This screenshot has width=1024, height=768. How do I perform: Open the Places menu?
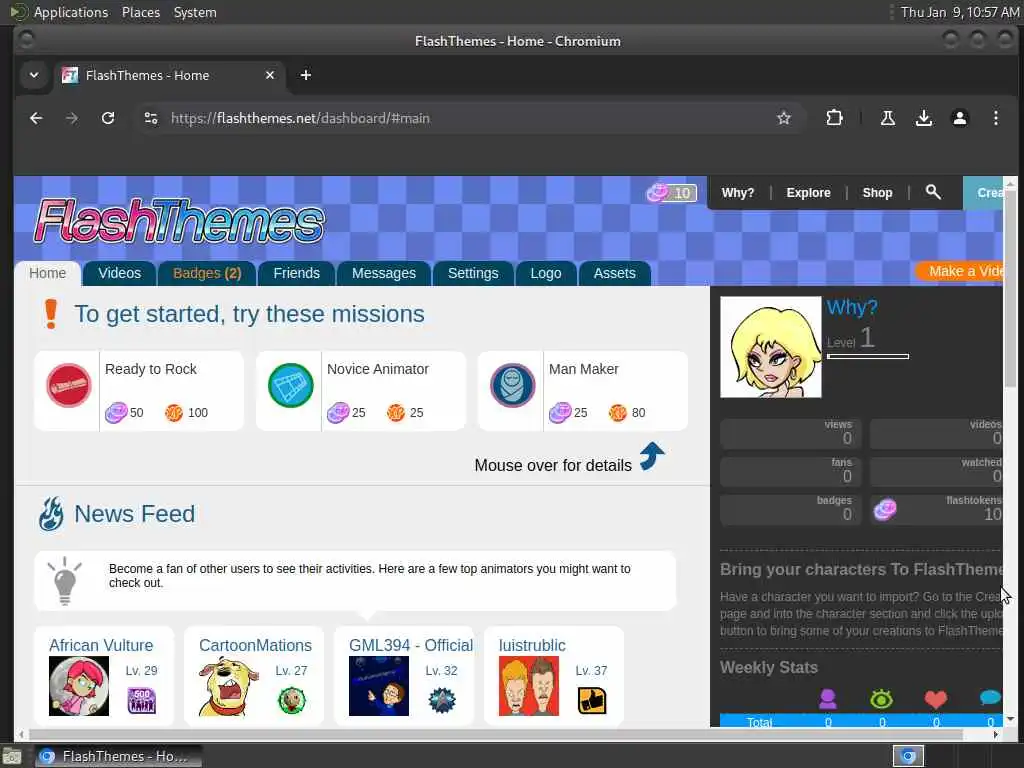click(x=141, y=12)
